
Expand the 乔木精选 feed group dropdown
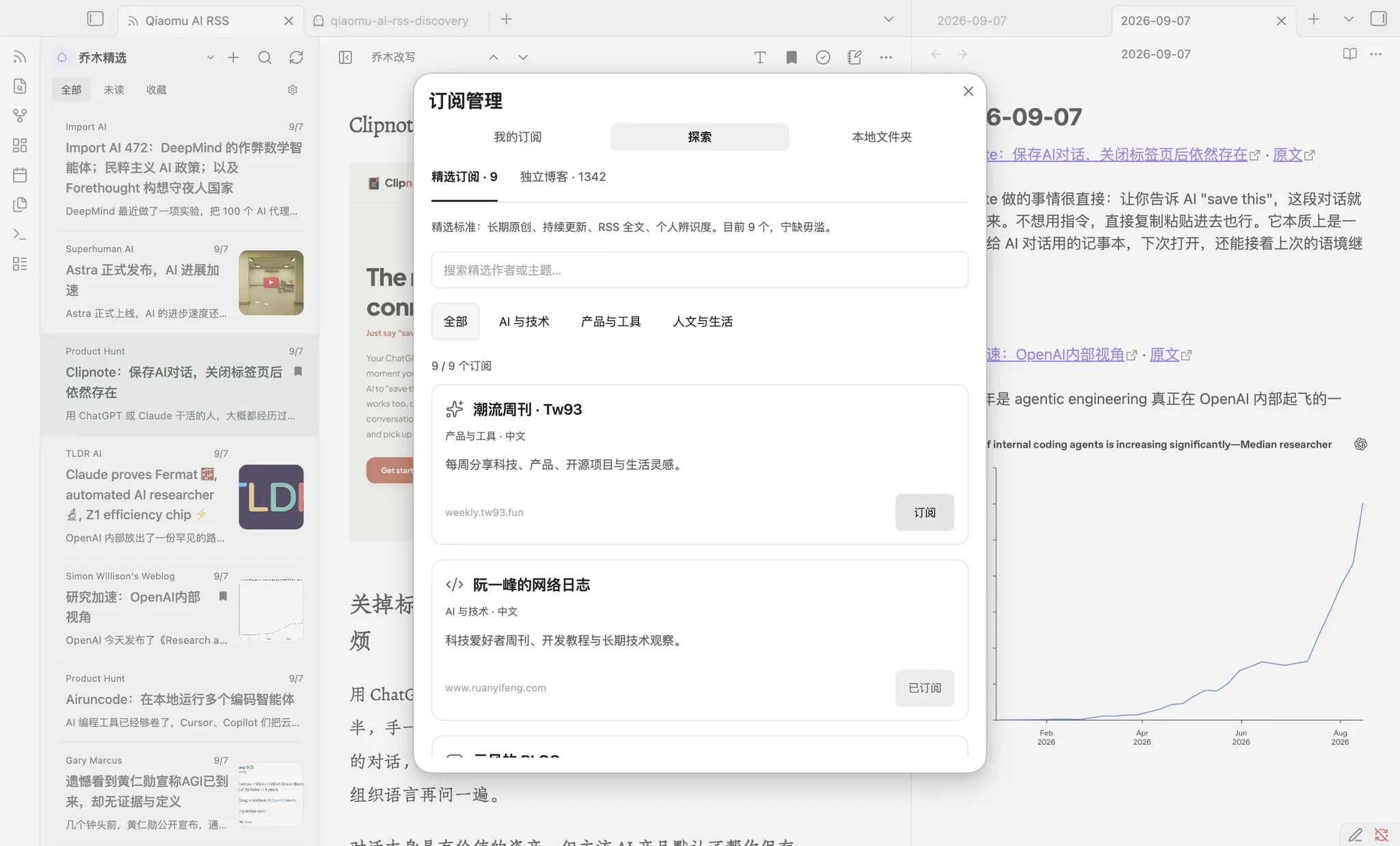click(x=211, y=57)
